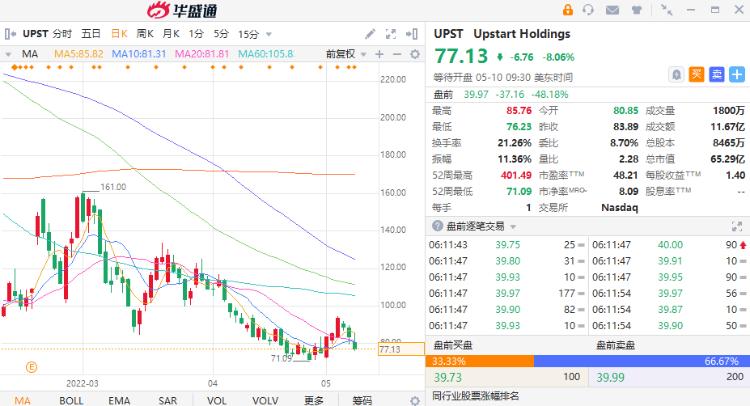
Task: Click the pre-market ask price 39.99
Action: click(x=610, y=377)
